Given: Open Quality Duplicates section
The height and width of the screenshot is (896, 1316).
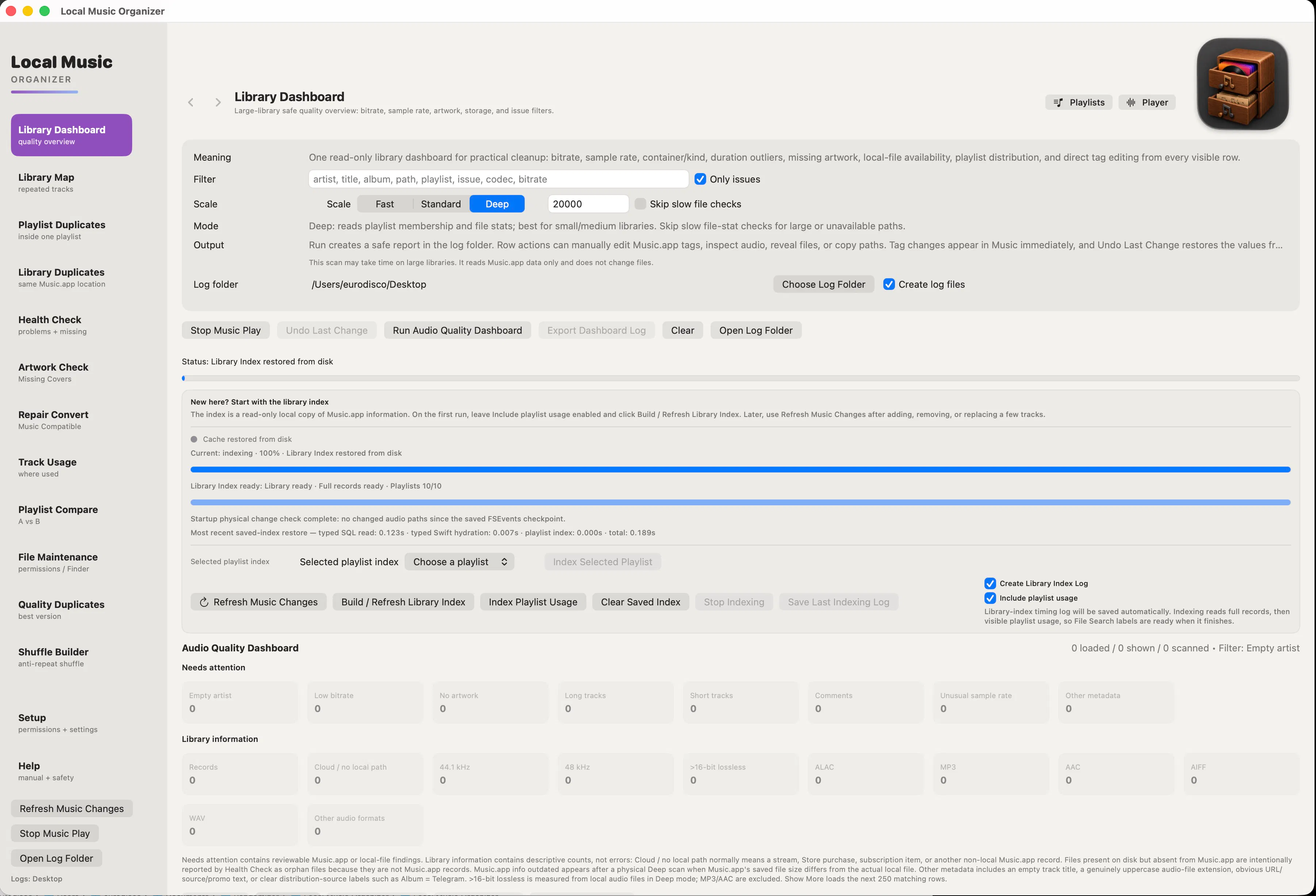Looking at the screenshot, I should pyautogui.click(x=71, y=610).
